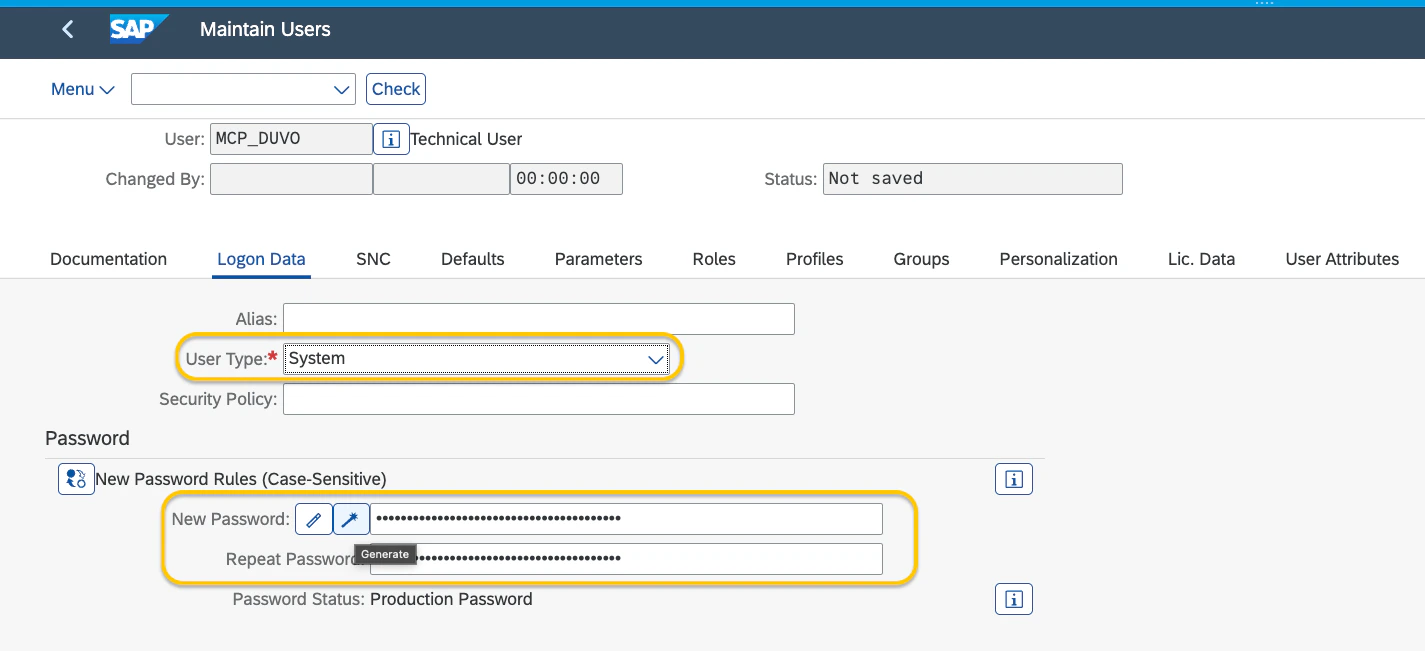Select the Lic. Data tab
Image resolution: width=1425 pixels, height=651 pixels.
click(x=1201, y=259)
